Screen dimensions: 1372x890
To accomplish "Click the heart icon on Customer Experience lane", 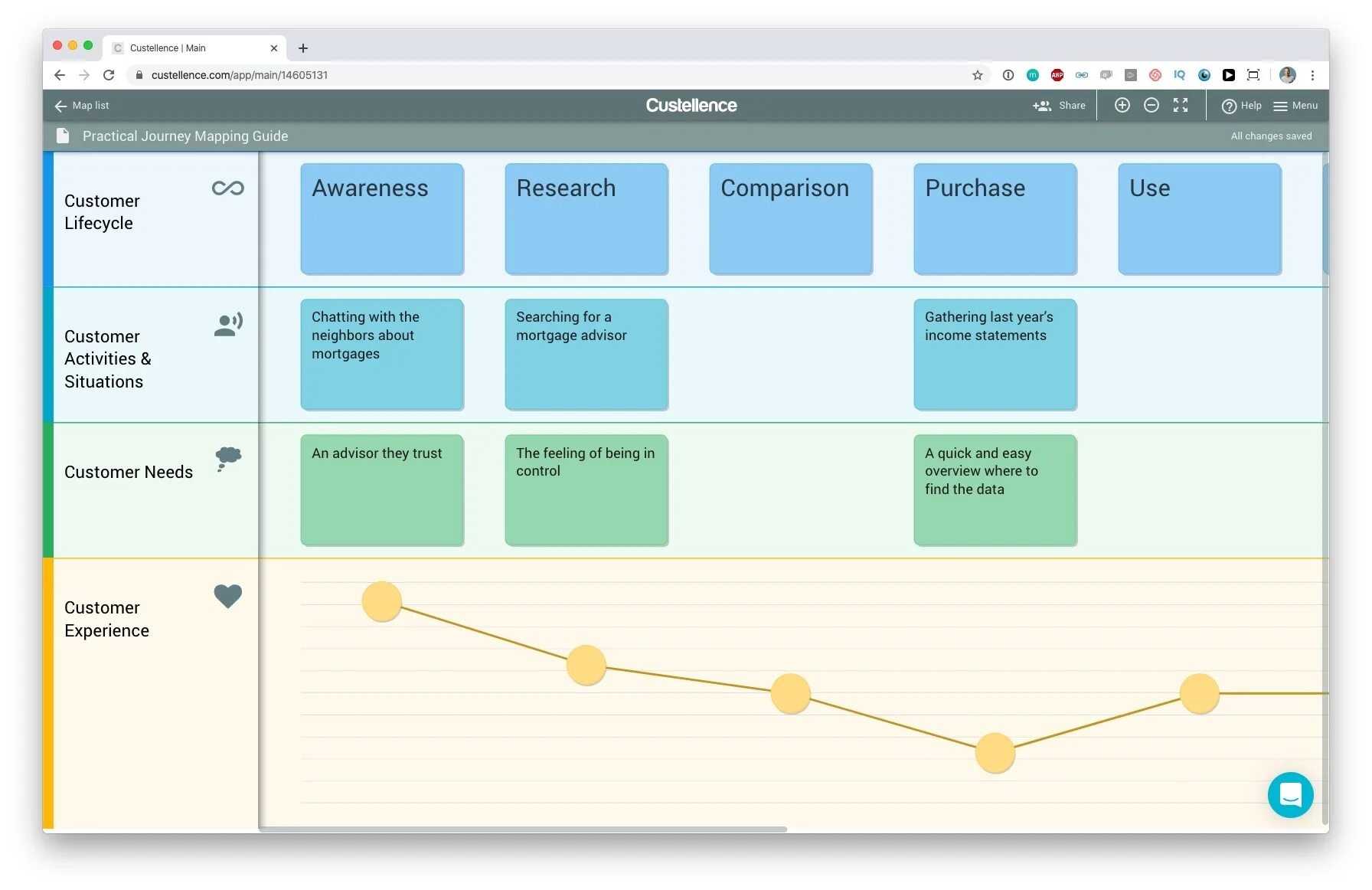I will [228, 596].
